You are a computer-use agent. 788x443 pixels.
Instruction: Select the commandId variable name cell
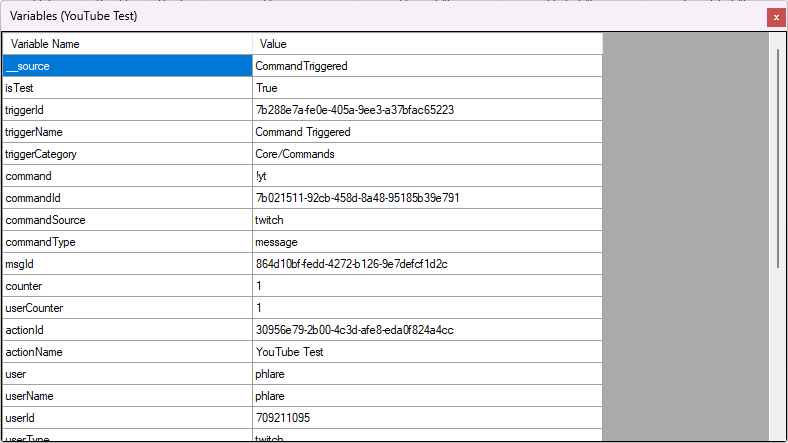[127, 198]
